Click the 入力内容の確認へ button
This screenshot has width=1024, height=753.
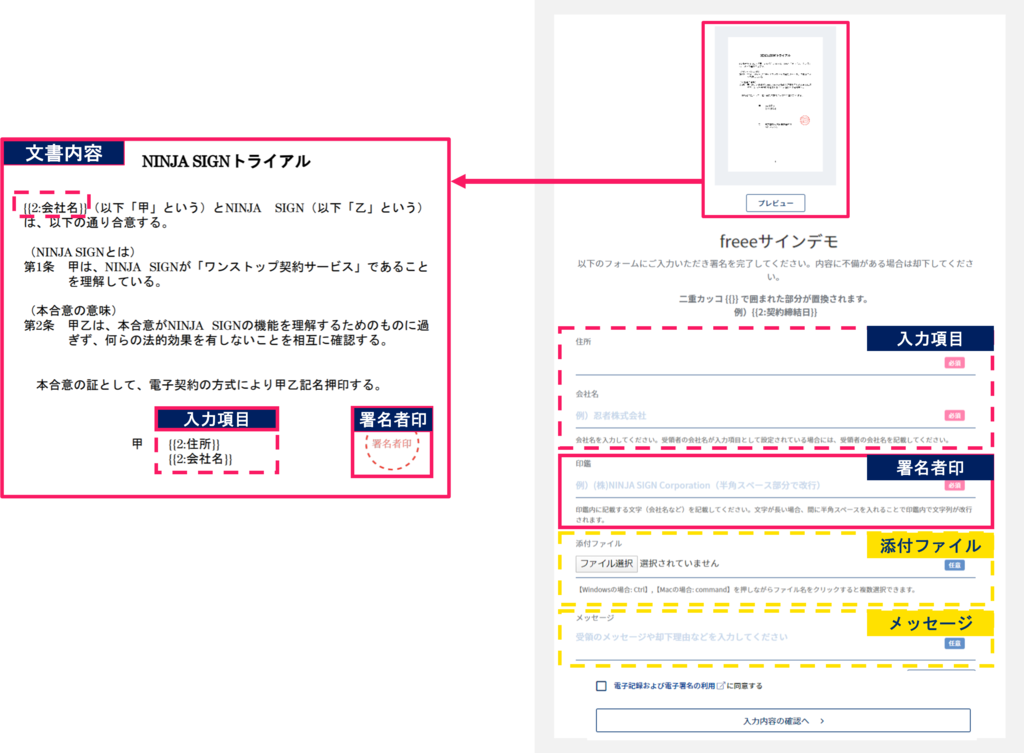783,721
